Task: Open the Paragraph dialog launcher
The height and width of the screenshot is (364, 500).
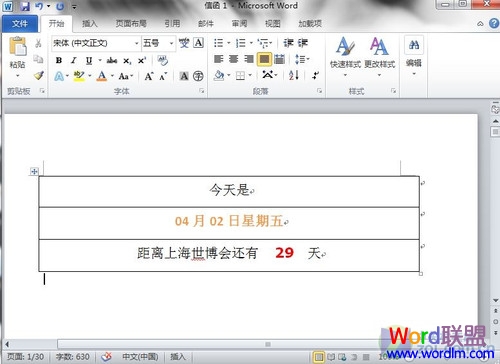Action: tap(319, 91)
